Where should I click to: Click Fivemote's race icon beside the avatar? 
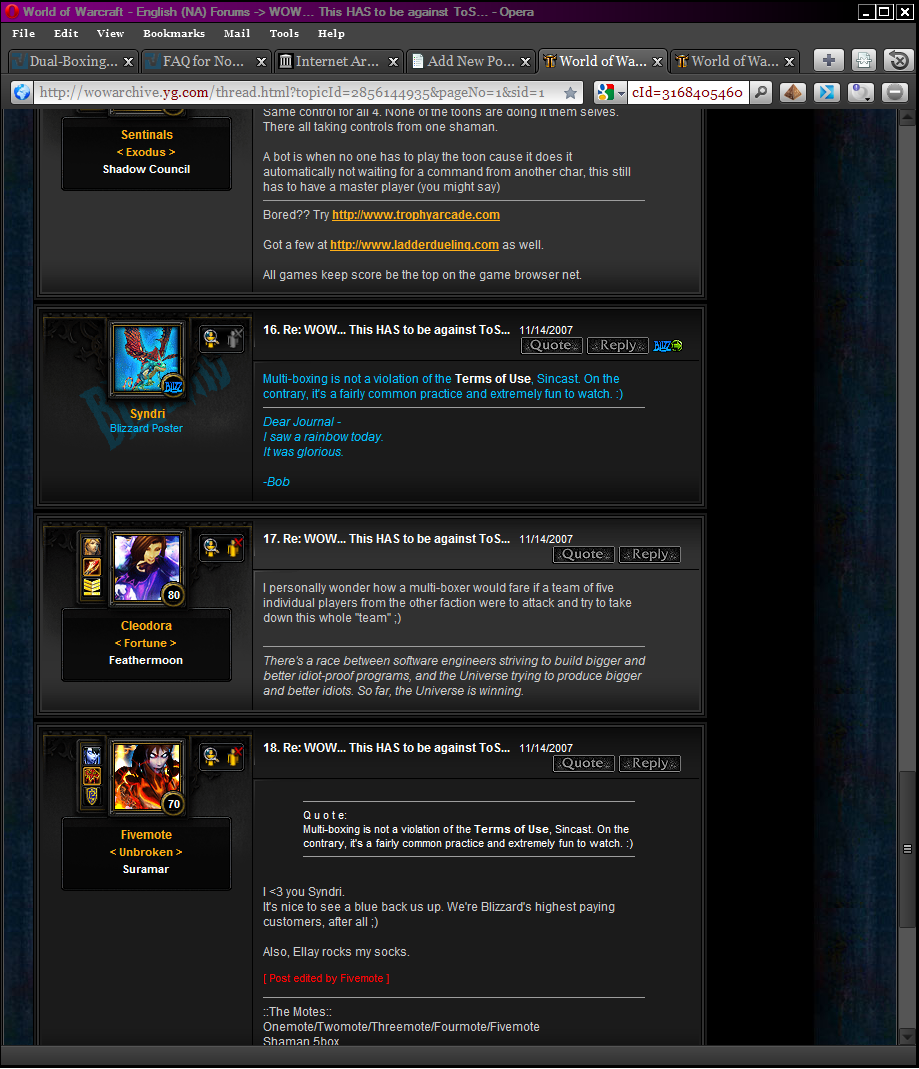[x=92, y=755]
